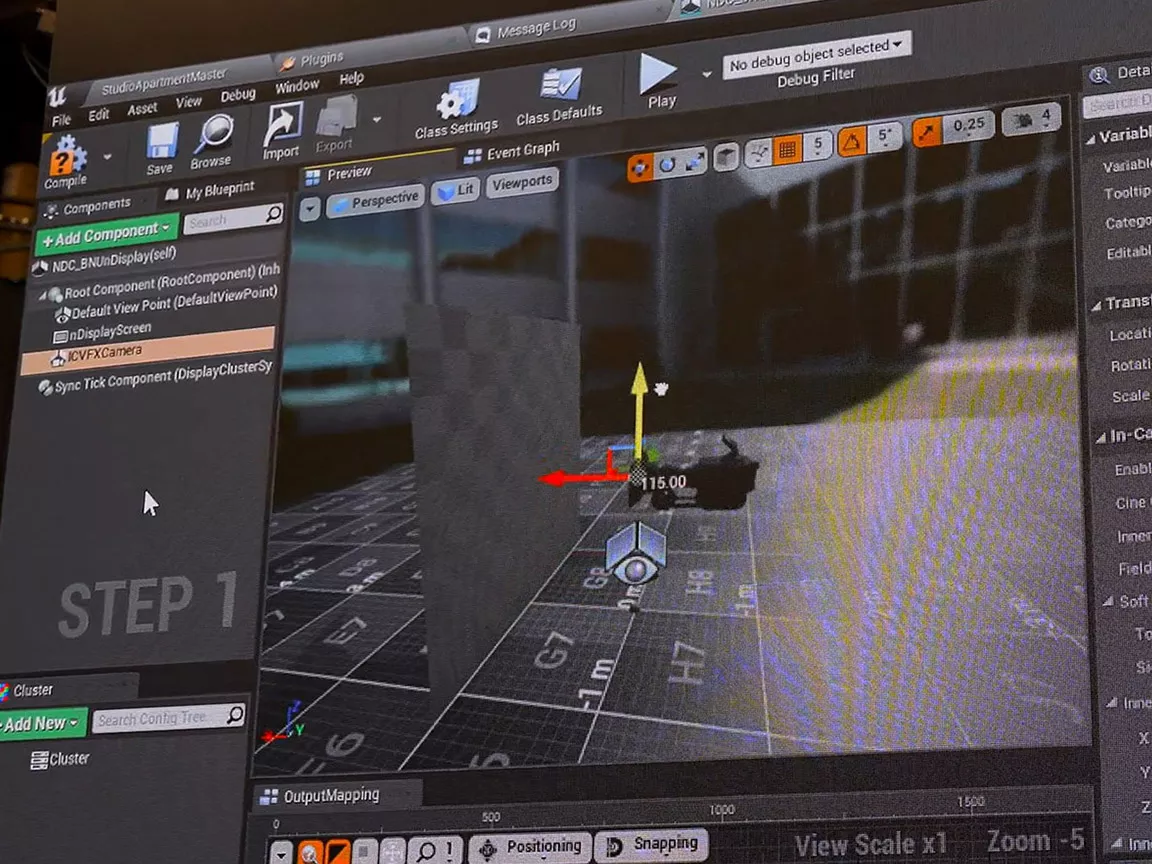The width and height of the screenshot is (1152, 864).
Task: Browse to asset in Content Browser
Action: [x=212, y=141]
